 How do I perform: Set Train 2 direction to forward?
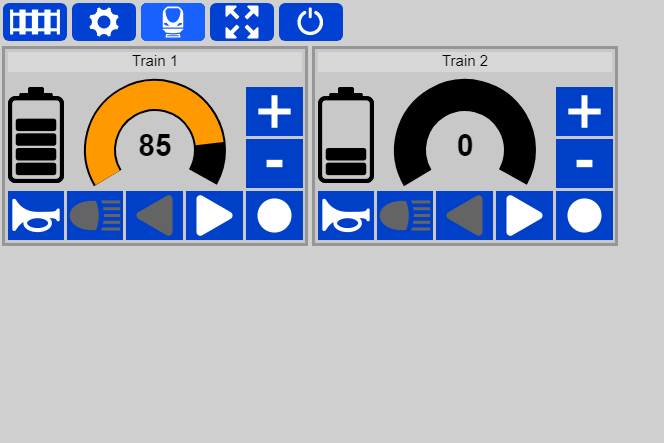click(525, 216)
